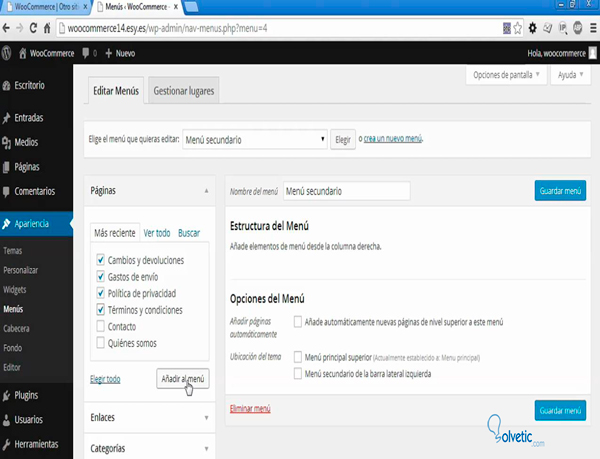Check Menú secundario de la barra lateral izquierda
The height and width of the screenshot is (459, 600).
point(298,373)
